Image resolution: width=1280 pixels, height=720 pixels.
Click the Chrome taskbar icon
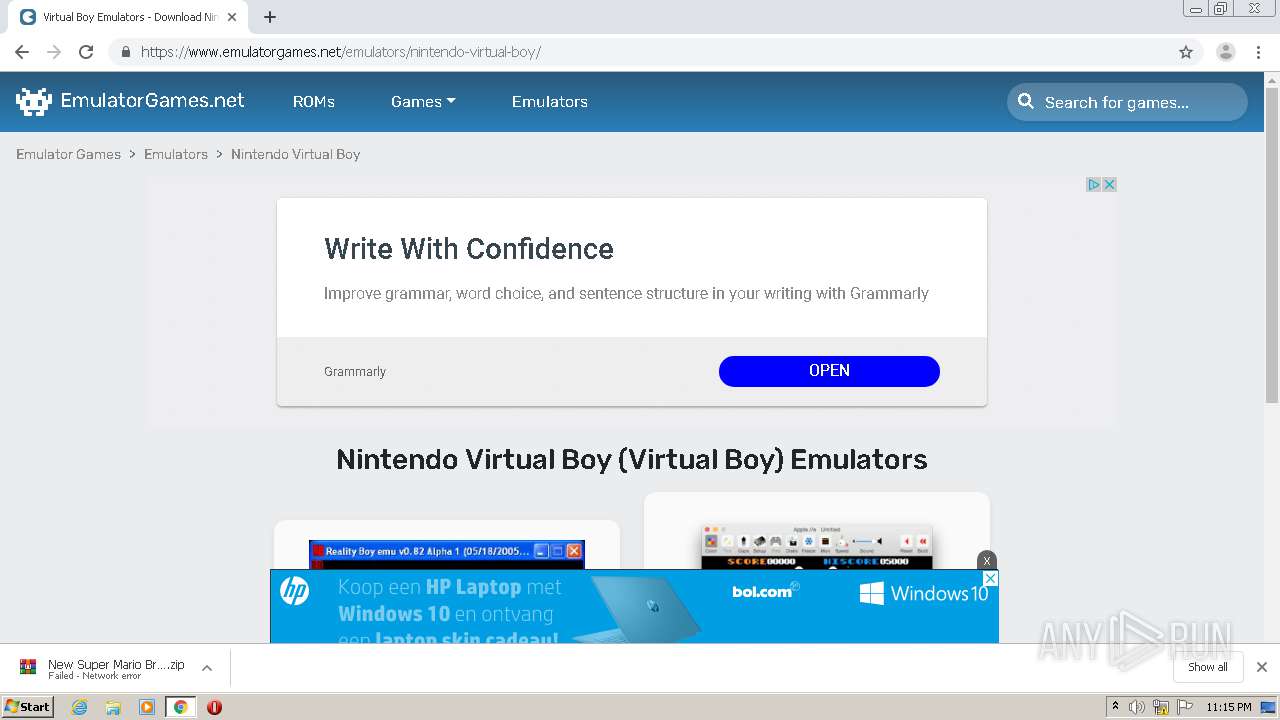(180, 707)
